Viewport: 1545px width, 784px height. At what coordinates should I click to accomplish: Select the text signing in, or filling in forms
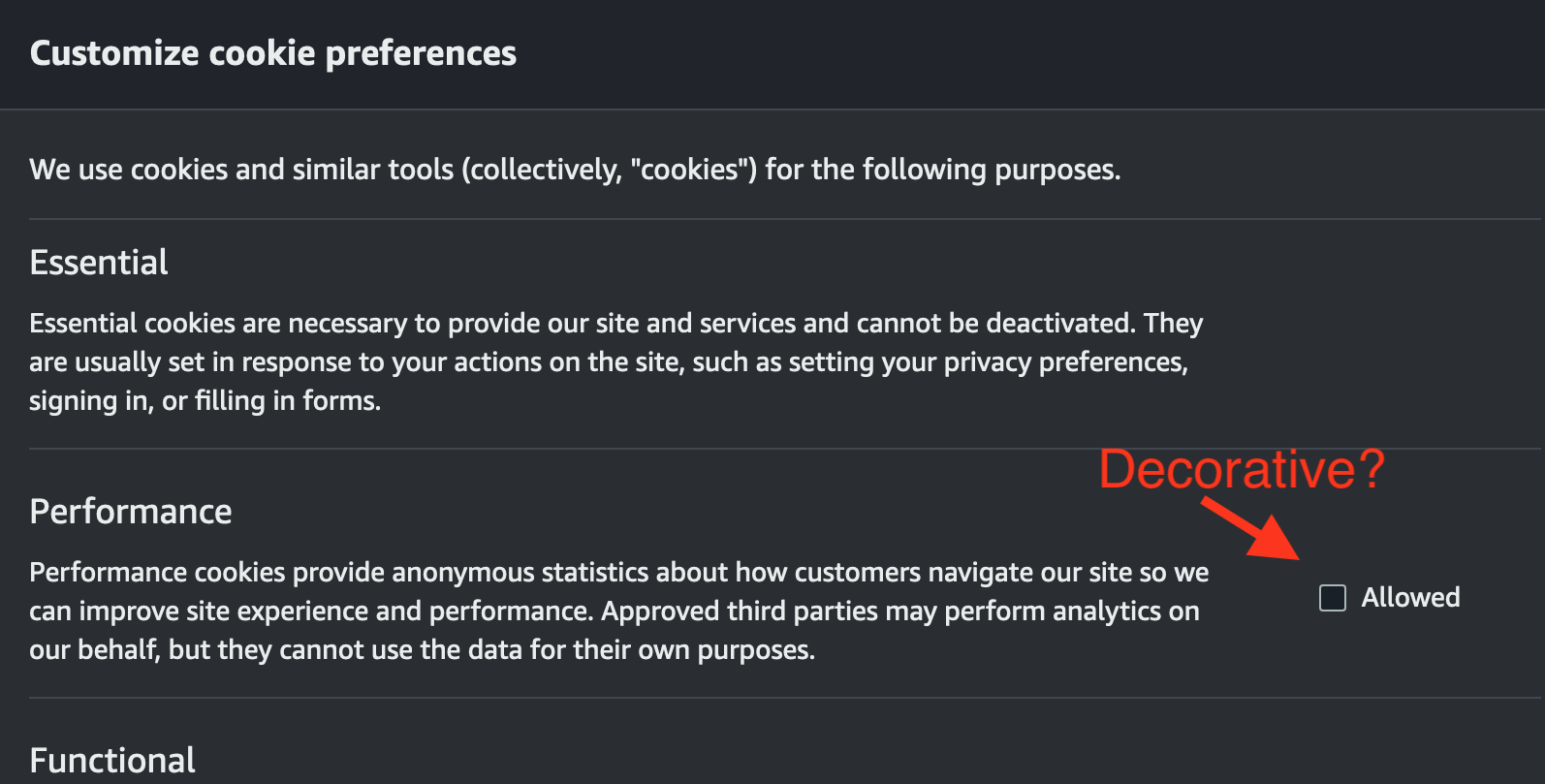[204, 399]
